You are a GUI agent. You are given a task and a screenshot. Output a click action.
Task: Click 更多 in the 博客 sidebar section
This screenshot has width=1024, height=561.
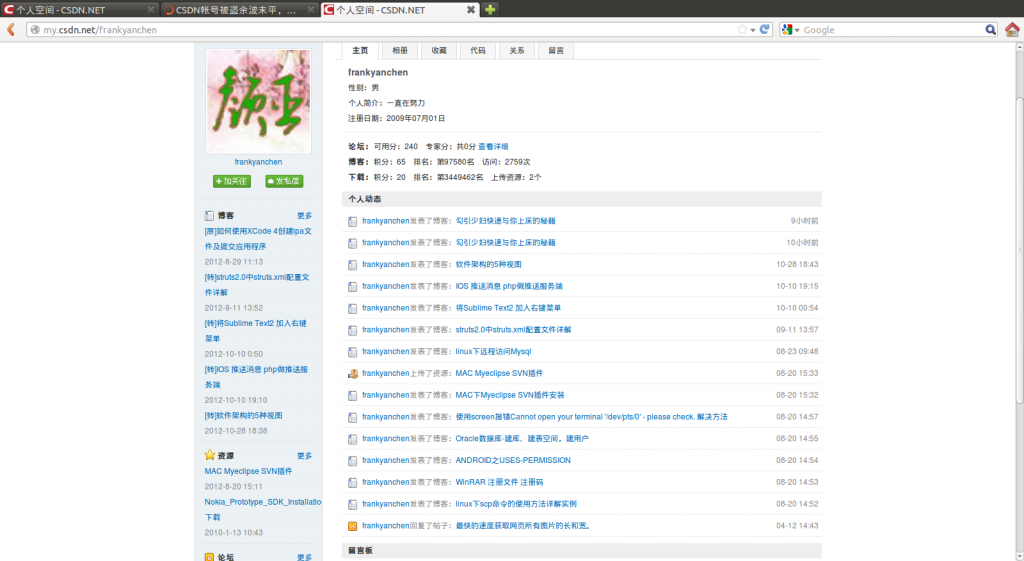pyautogui.click(x=304, y=216)
